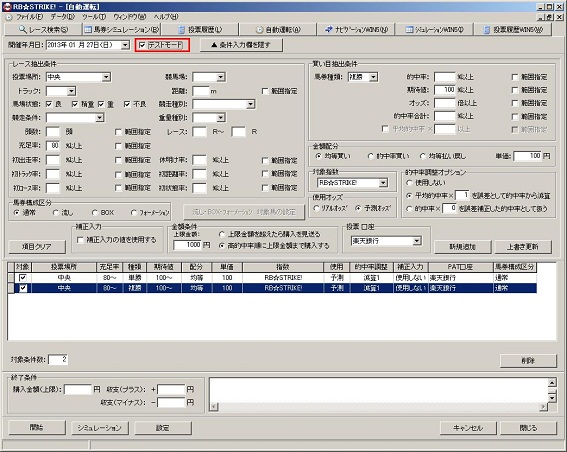
Task: Open the 投票口座 dropdown showing 楽天銀行
Action: point(417,241)
